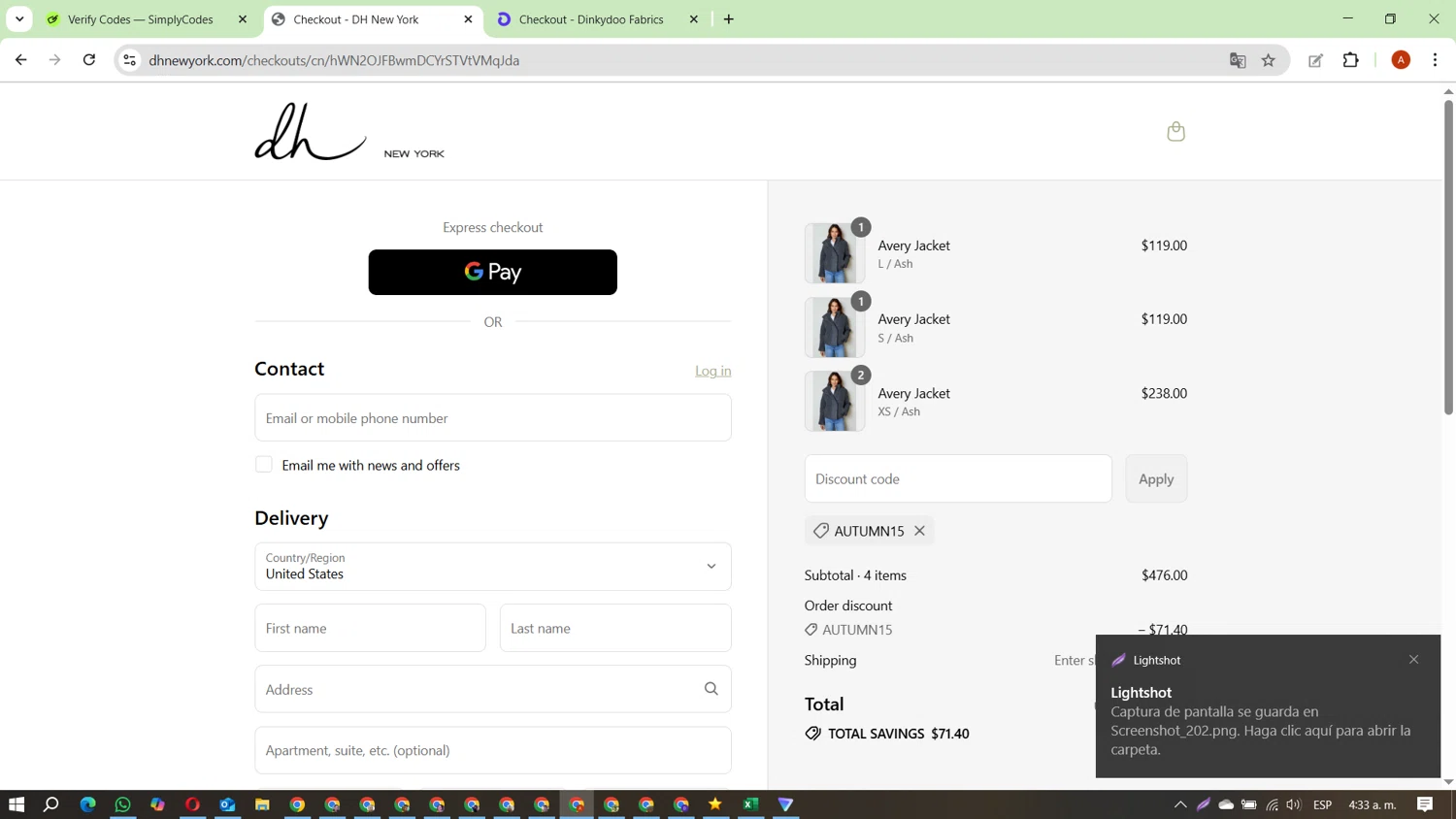Click the Lightshot feather tray icon
1456x819 pixels.
coord(1204,804)
